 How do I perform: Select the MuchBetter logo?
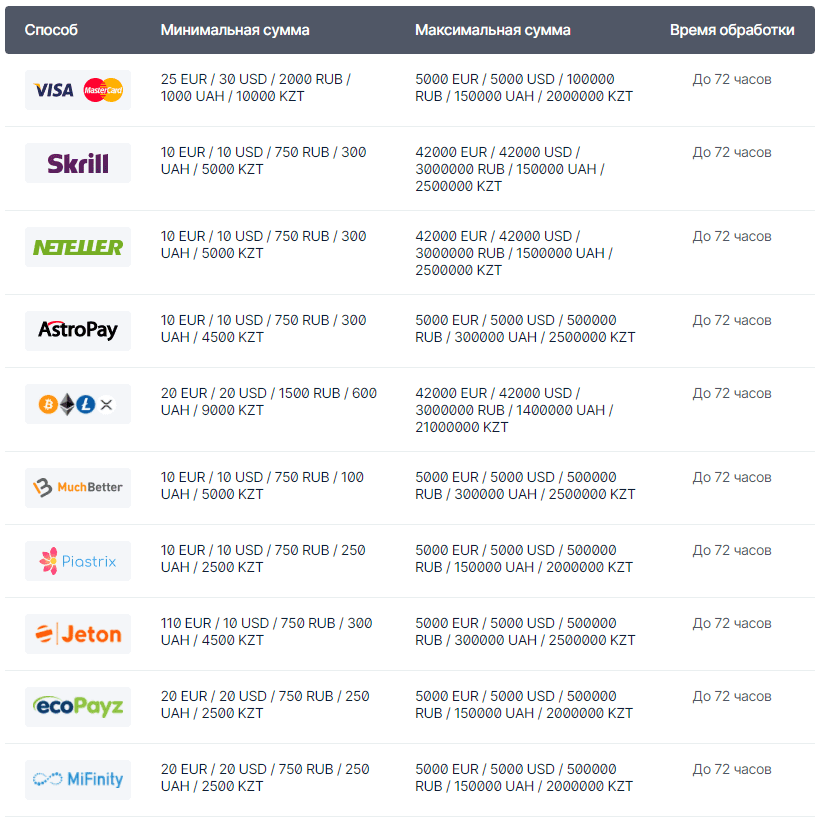[78, 488]
